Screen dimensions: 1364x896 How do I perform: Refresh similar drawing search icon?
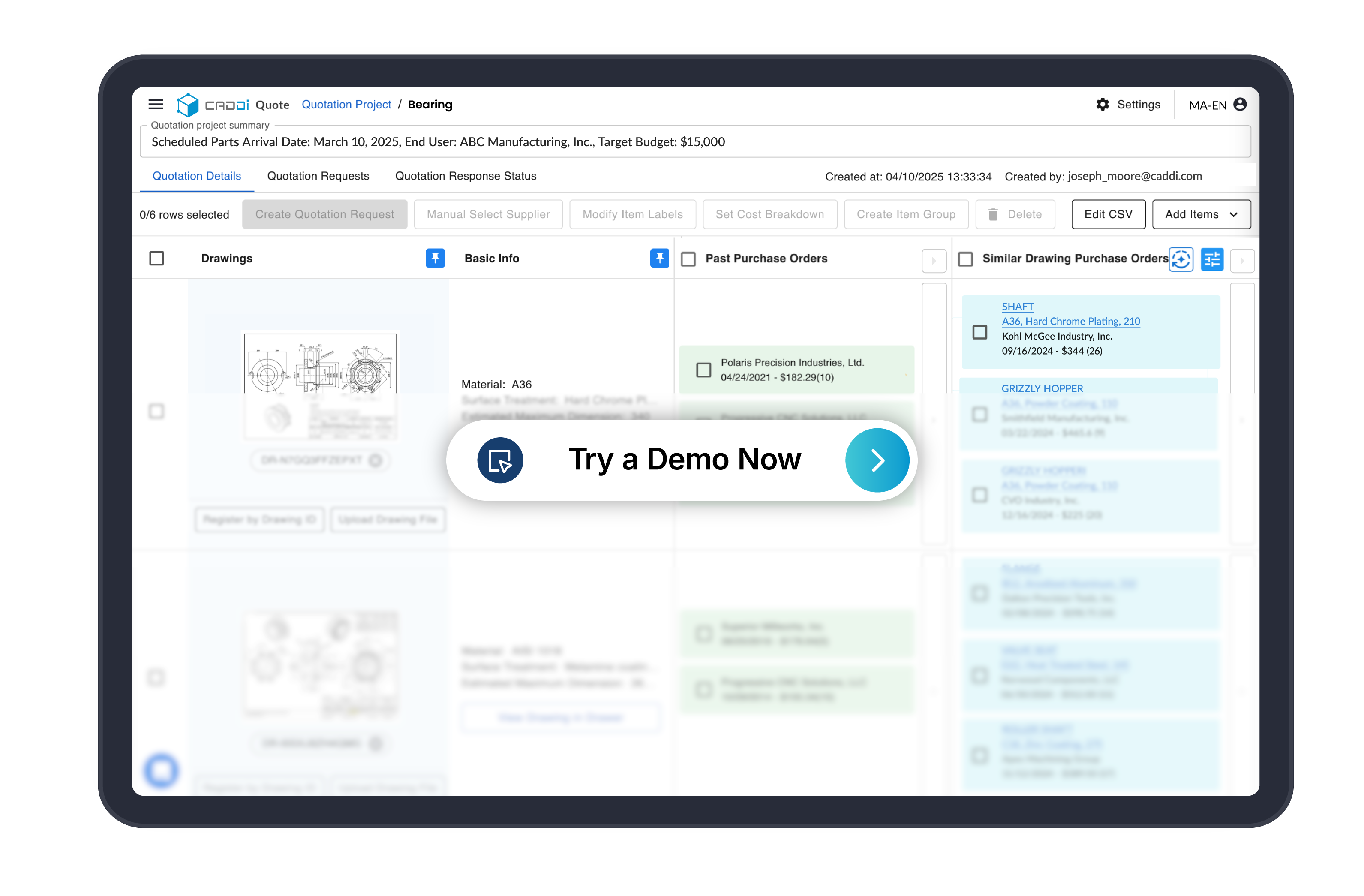(x=1181, y=260)
